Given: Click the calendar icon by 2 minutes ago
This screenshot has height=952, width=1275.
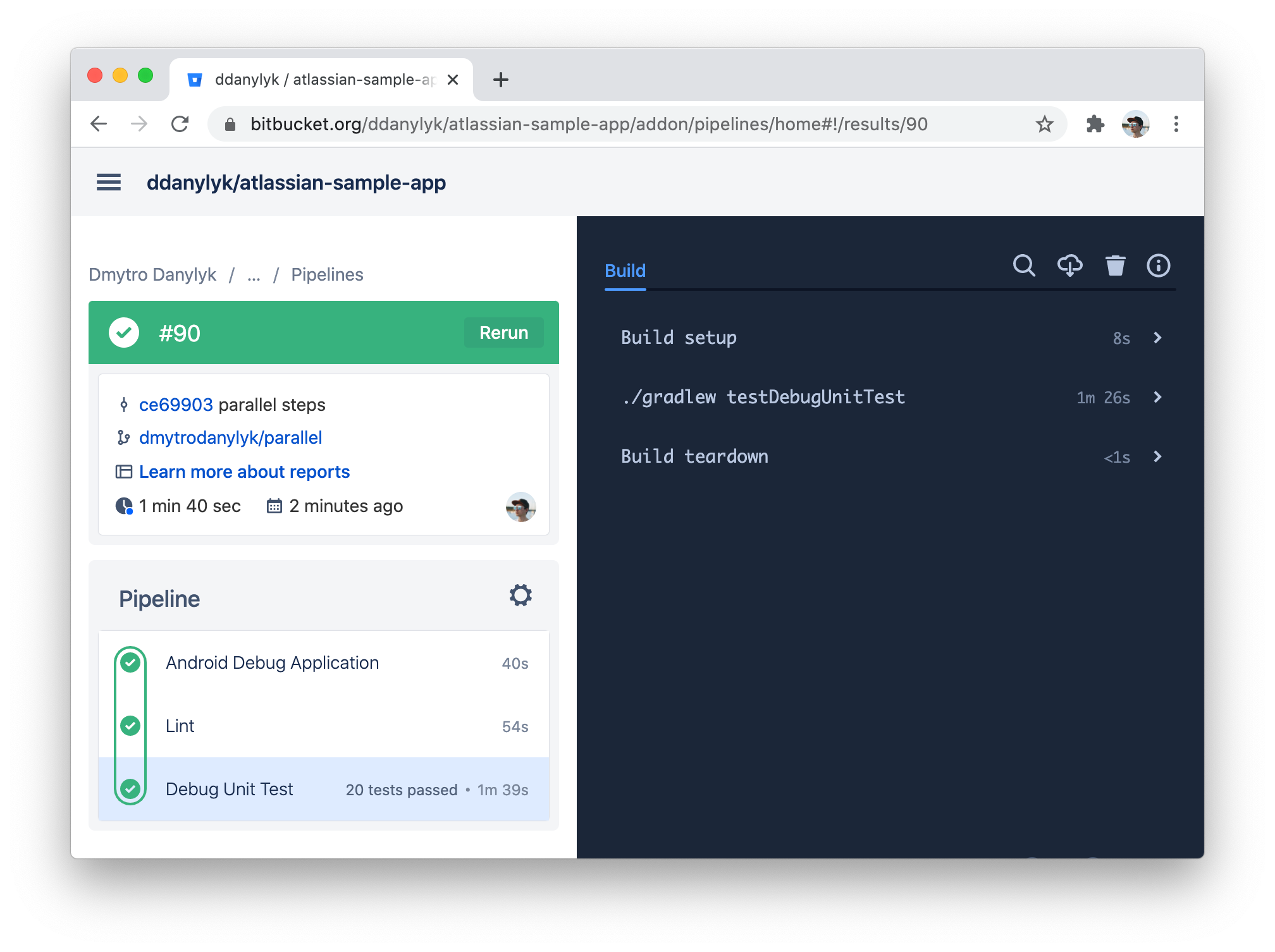Looking at the screenshot, I should (274, 506).
